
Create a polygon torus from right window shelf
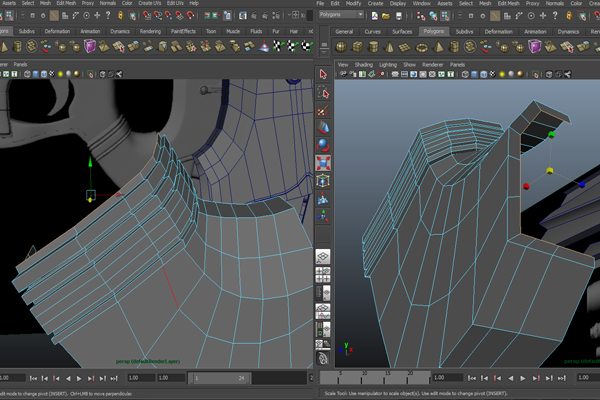click(421, 47)
